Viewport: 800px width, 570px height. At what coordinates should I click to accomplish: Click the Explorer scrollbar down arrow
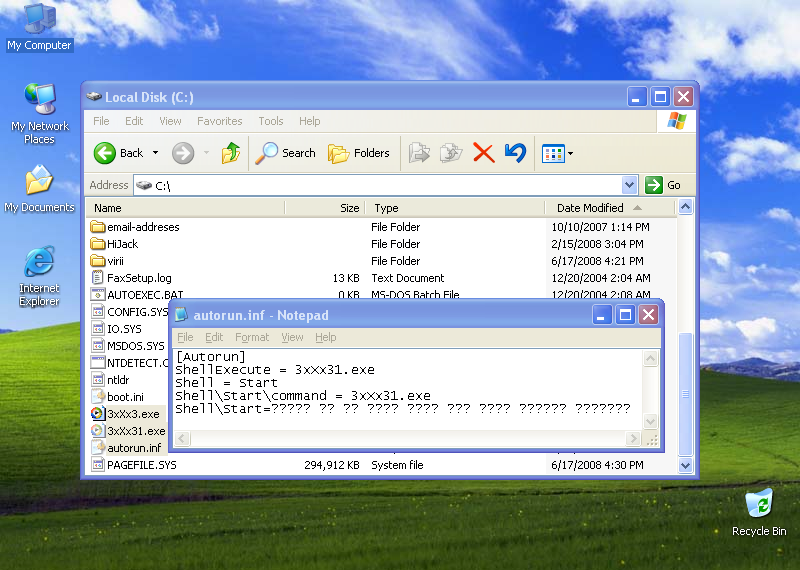tap(685, 465)
